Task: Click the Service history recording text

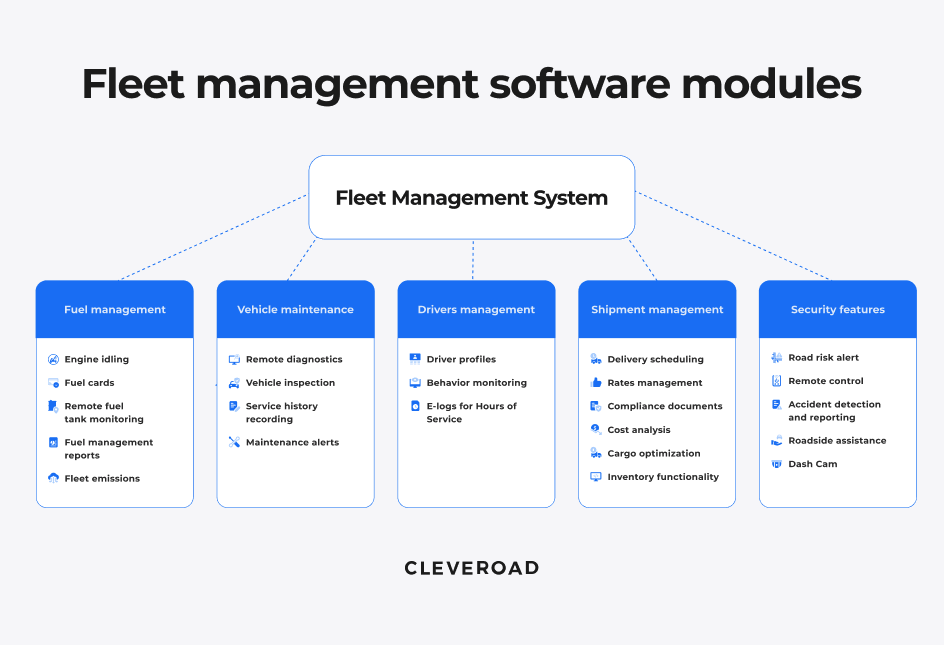Action: tap(282, 413)
